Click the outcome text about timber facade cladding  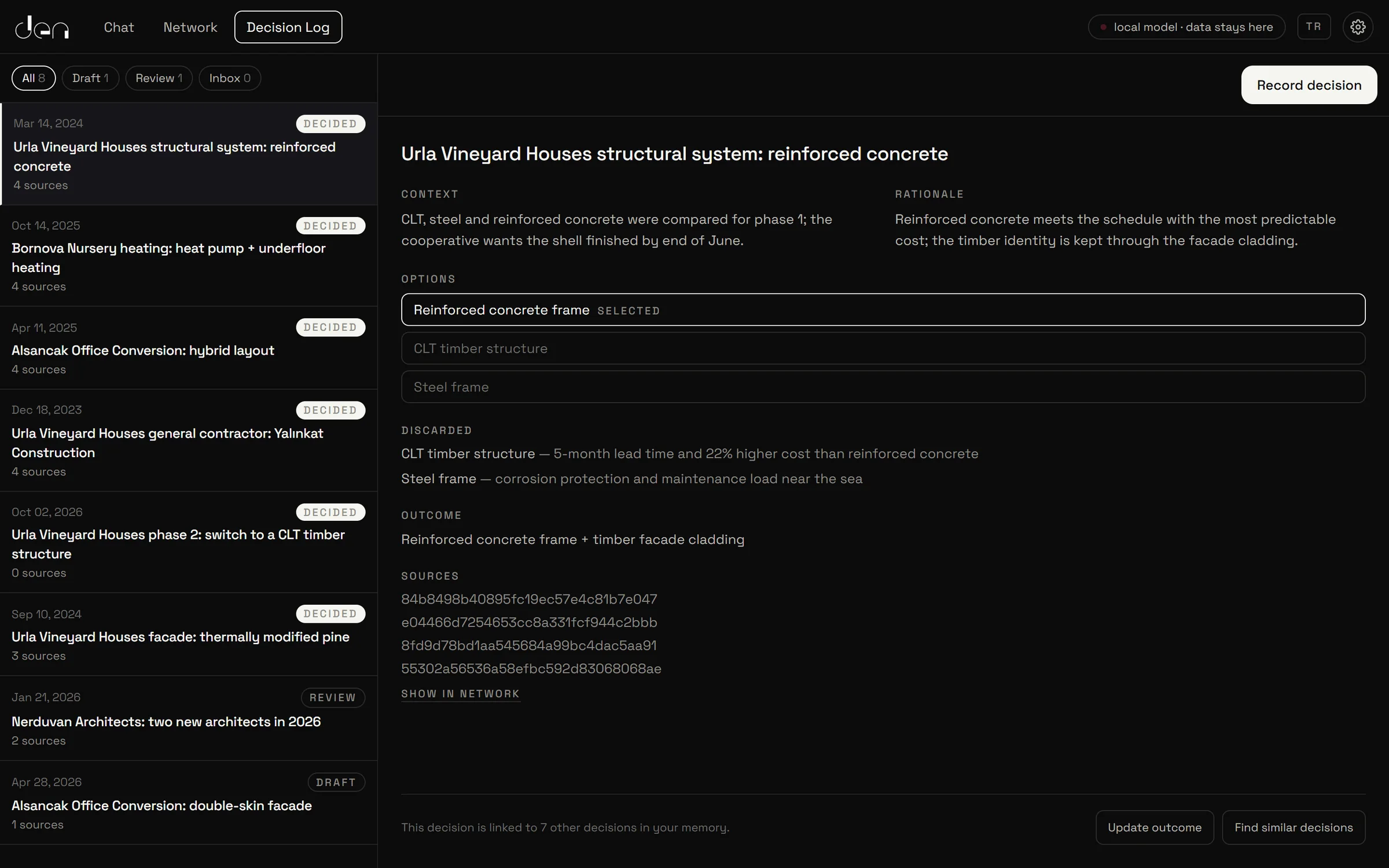(x=573, y=539)
